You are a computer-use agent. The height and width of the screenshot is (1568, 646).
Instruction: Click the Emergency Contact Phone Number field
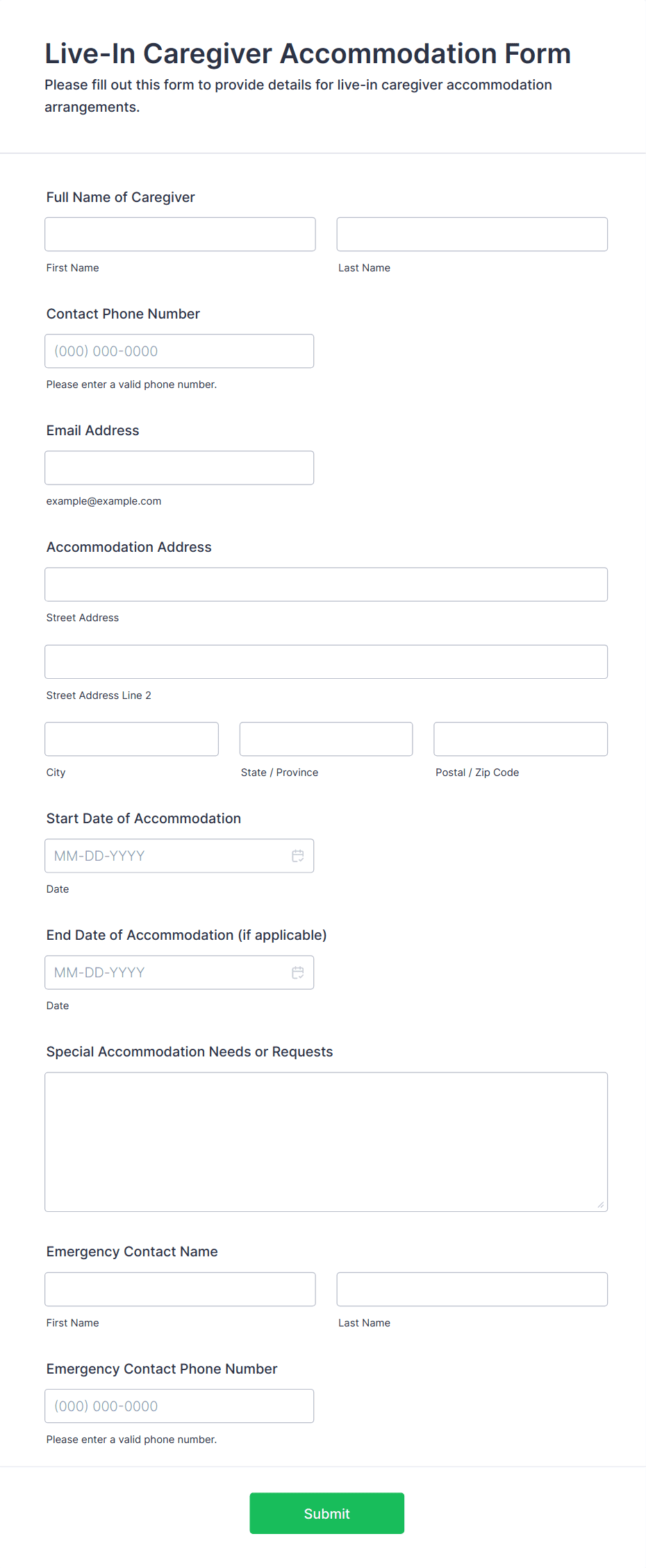179,1406
